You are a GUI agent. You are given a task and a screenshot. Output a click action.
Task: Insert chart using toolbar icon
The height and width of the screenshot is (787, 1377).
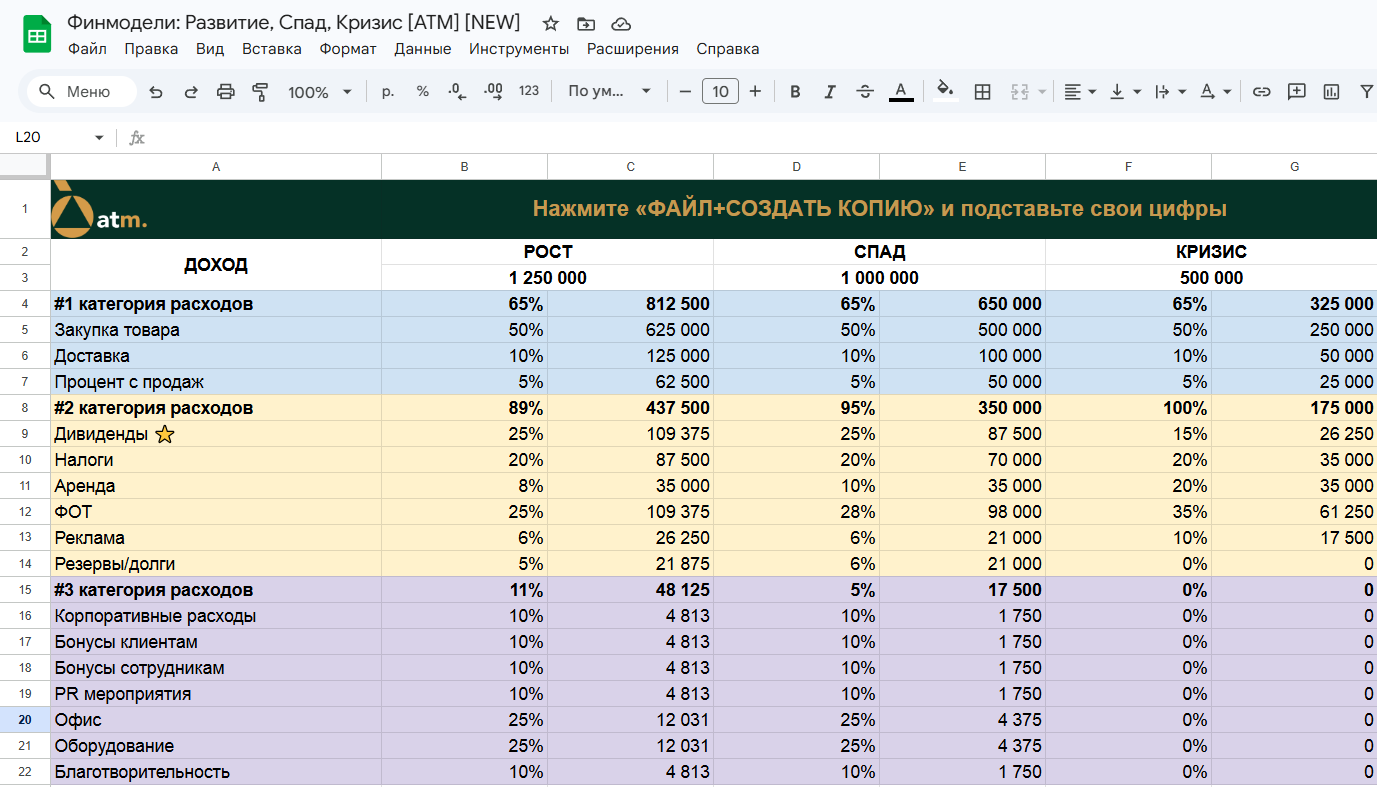tap(1331, 92)
